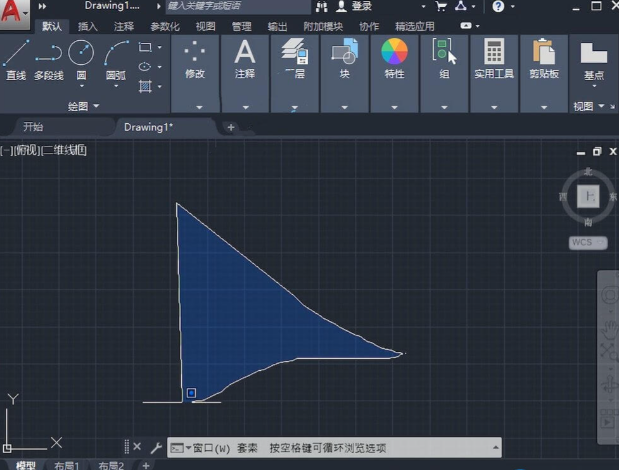Open the Parametric (参数化) ribbon tab

(165, 26)
